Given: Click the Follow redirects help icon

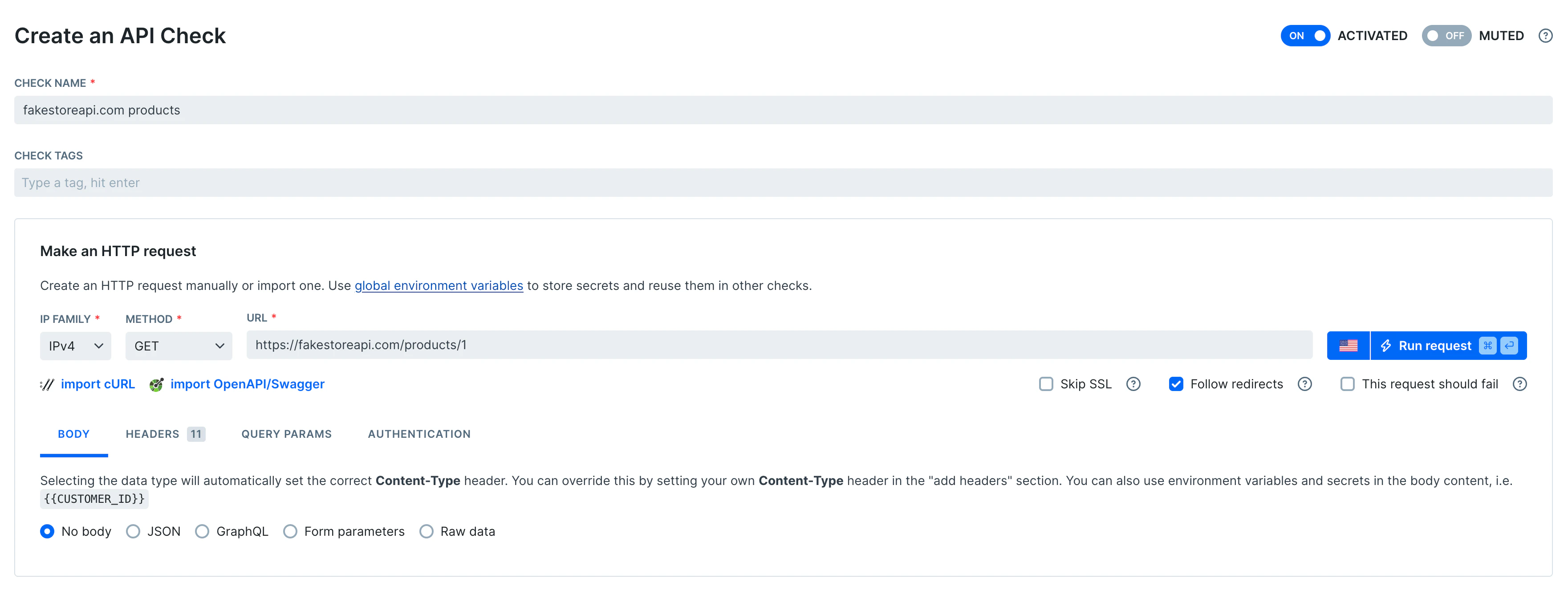Looking at the screenshot, I should [x=1304, y=384].
